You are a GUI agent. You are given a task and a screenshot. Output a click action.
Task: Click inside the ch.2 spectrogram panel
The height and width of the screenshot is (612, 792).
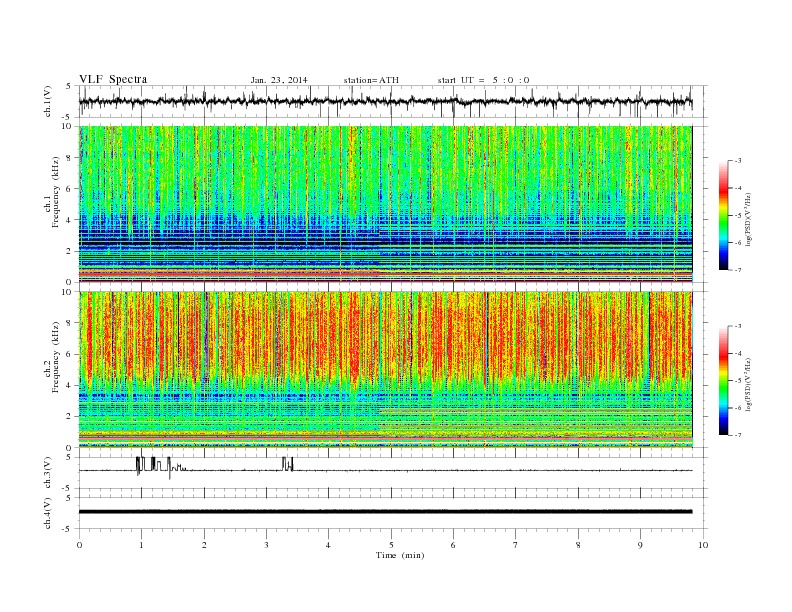(385, 370)
